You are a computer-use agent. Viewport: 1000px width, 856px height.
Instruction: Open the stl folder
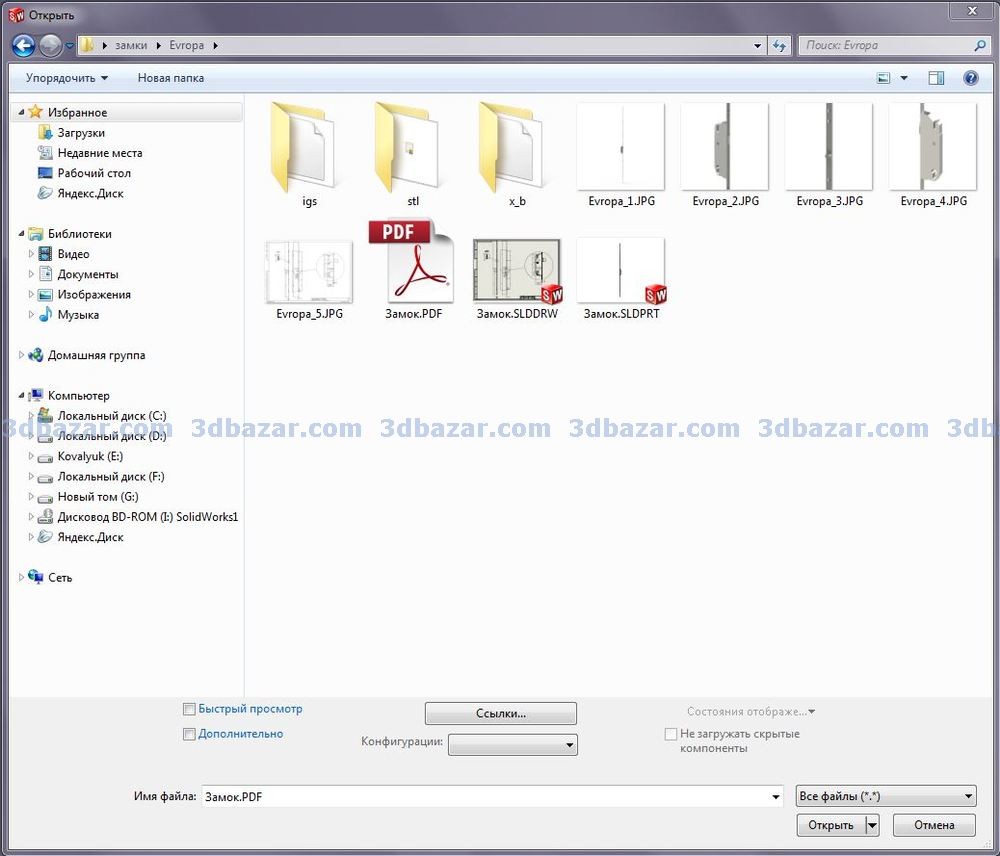[413, 148]
